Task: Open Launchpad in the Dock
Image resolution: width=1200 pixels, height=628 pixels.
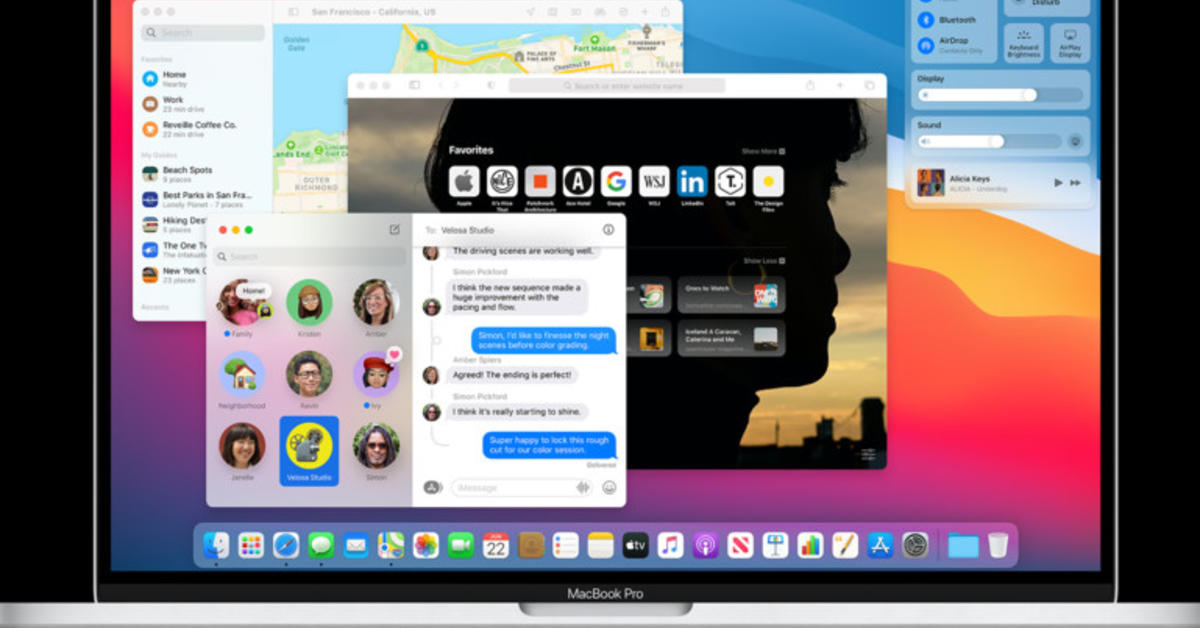Action: pyautogui.click(x=251, y=545)
